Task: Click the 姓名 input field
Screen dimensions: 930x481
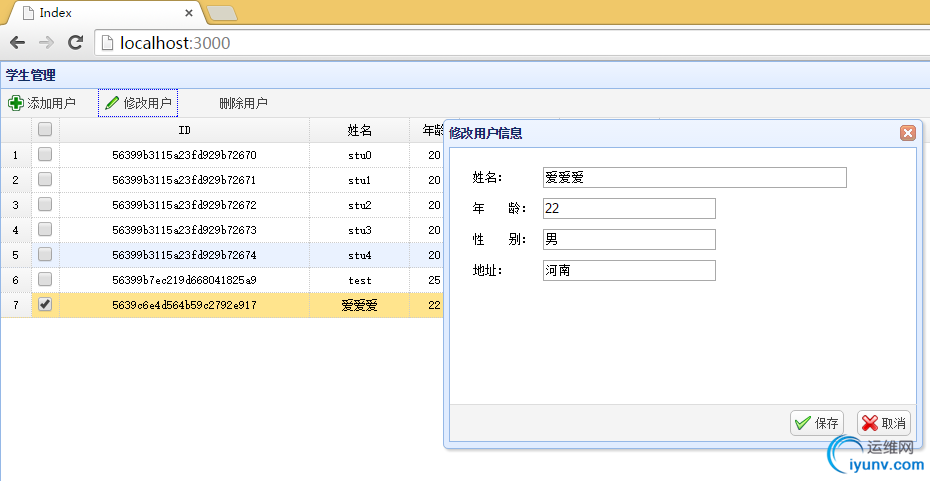Action: (695, 177)
